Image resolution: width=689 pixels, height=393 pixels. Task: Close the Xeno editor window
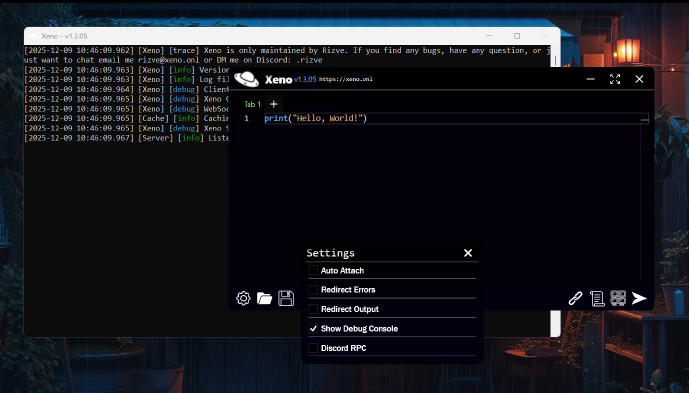[x=639, y=79]
